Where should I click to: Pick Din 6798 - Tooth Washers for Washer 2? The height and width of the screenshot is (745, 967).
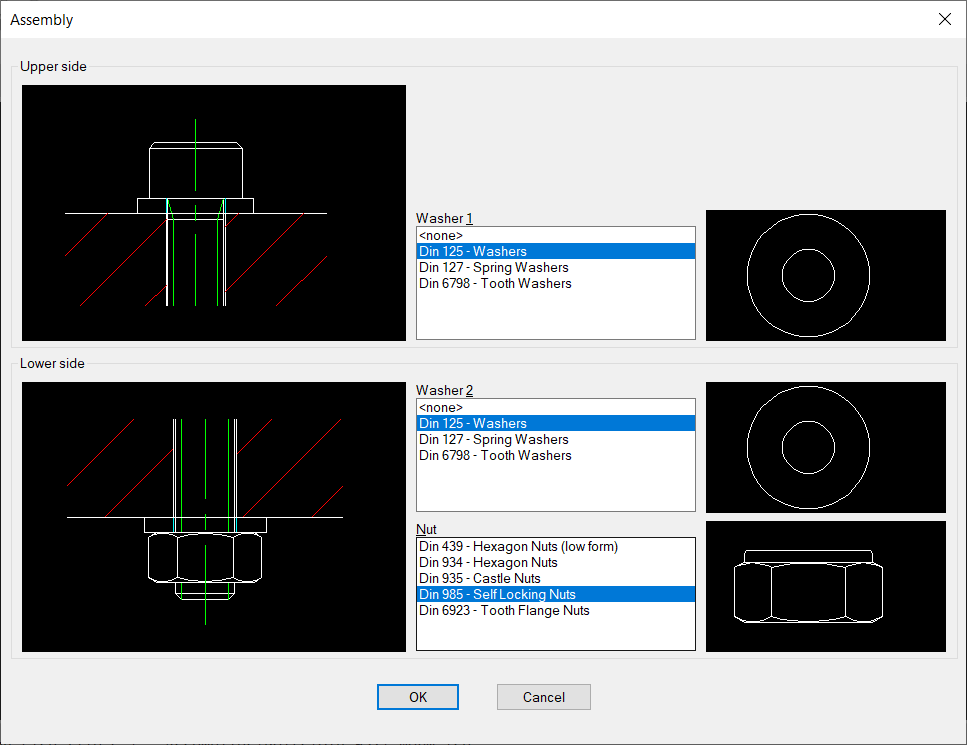tap(556, 456)
